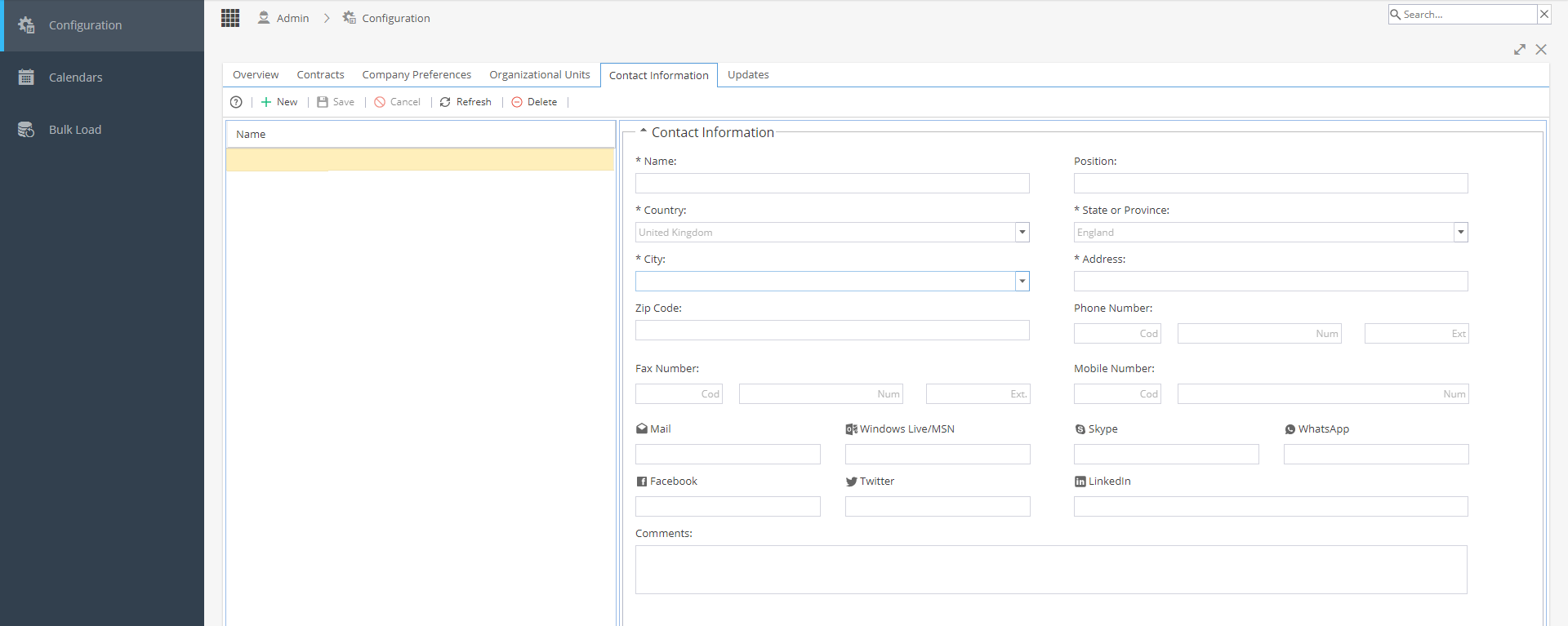This screenshot has height=626, width=1568.
Task: Clear the search box with X
Action: pos(1544,14)
